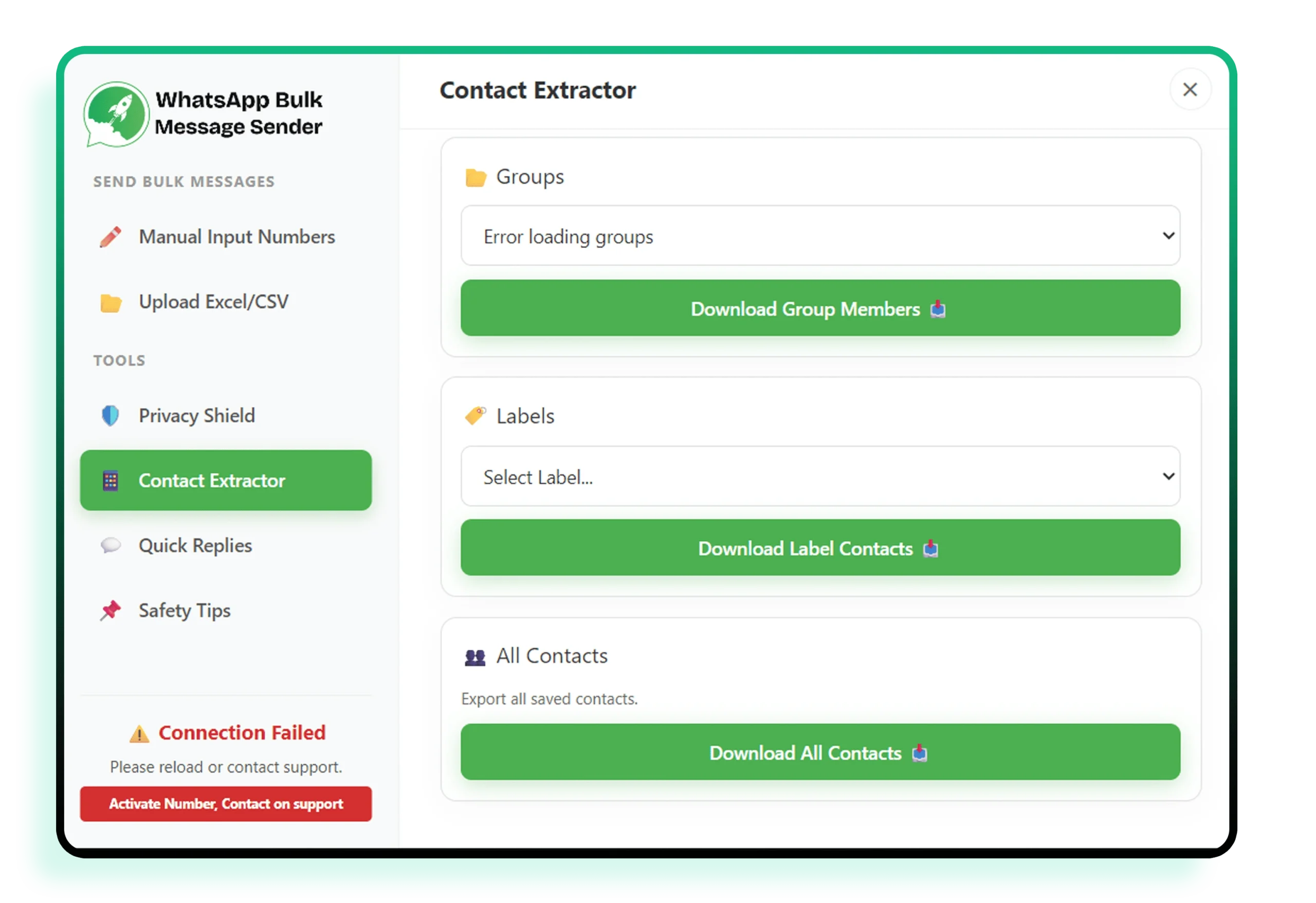1316x903 pixels.
Task: Click Download All Contacts button
Action: click(x=820, y=752)
